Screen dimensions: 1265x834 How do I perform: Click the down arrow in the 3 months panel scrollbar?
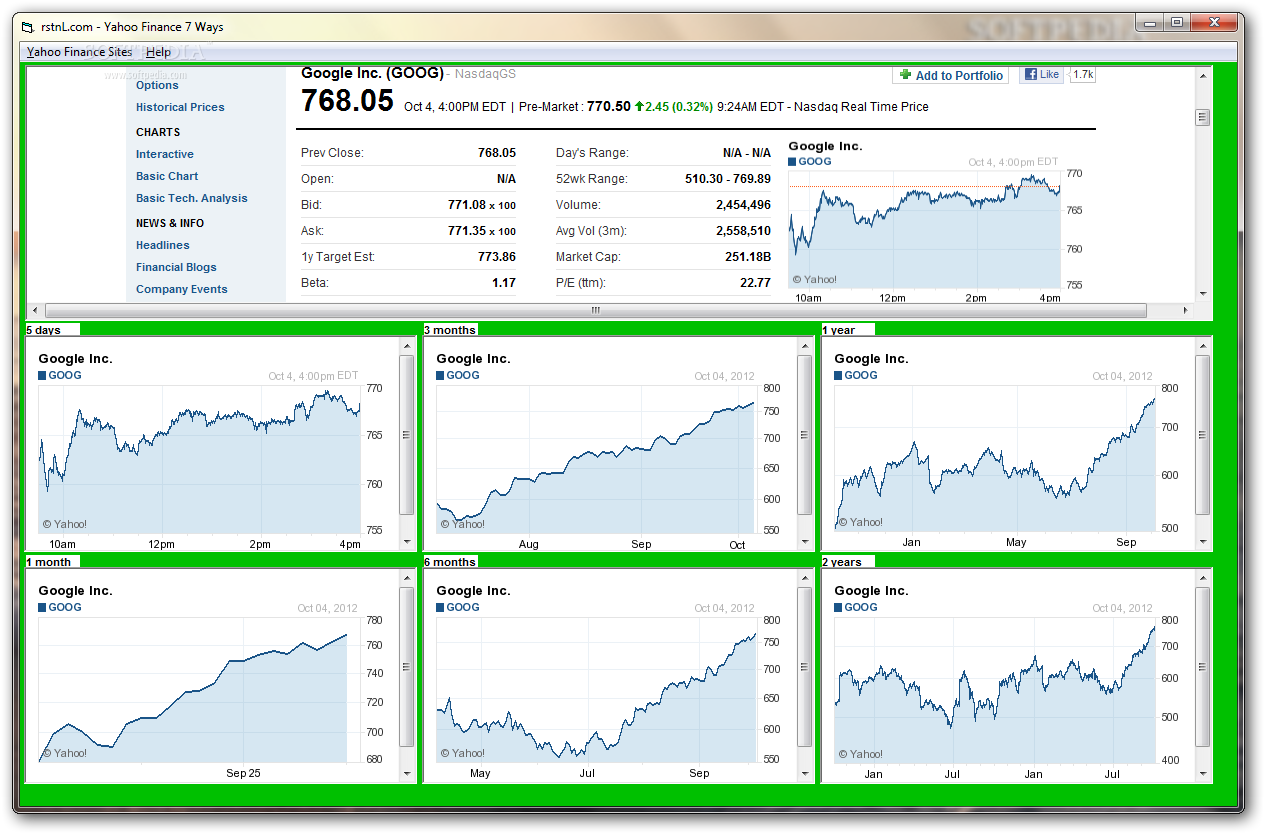pos(805,541)
